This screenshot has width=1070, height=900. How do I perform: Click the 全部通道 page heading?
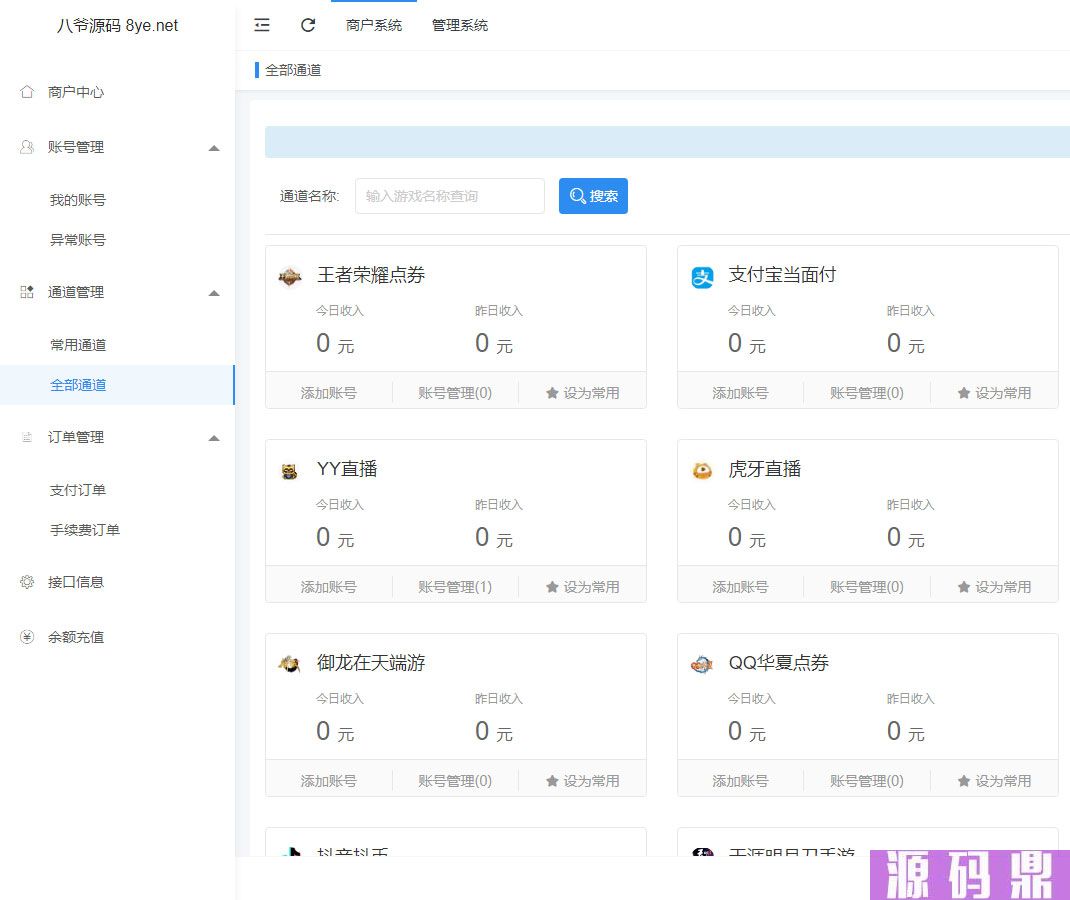click(293, 70)
